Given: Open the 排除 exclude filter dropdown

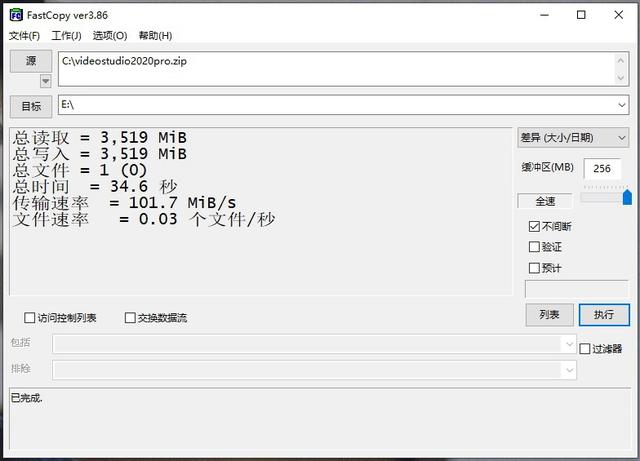Looking at the screenshot, I should click(570, 370).
